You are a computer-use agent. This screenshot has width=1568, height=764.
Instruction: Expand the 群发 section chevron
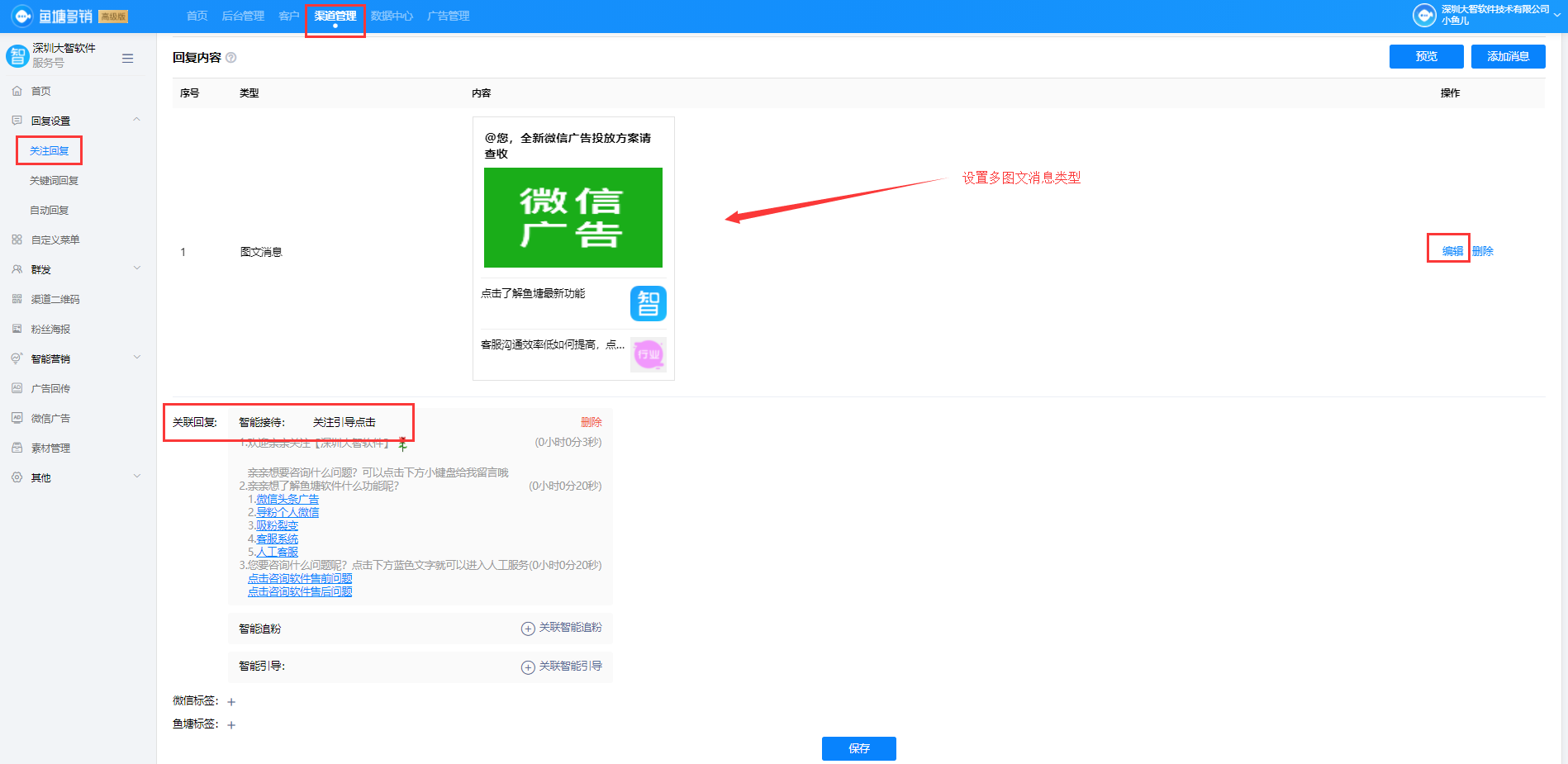(x=137, y=268)
